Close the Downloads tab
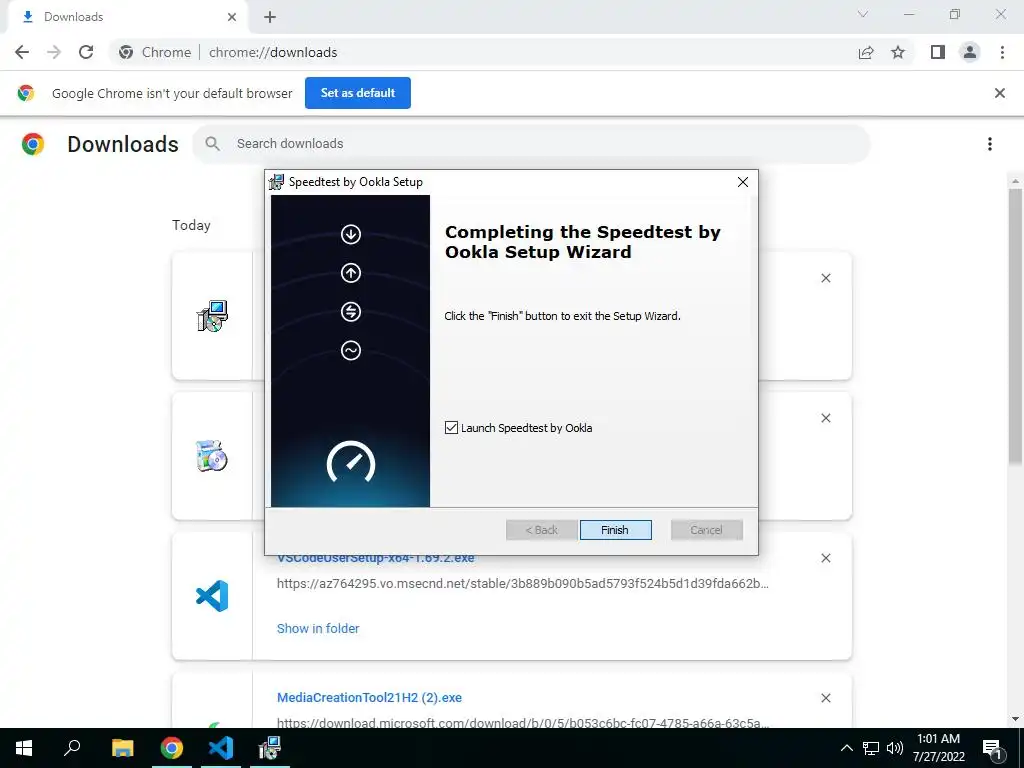Image resolution: width=1024 pixels, height=768 pixels. coord(232,17)
